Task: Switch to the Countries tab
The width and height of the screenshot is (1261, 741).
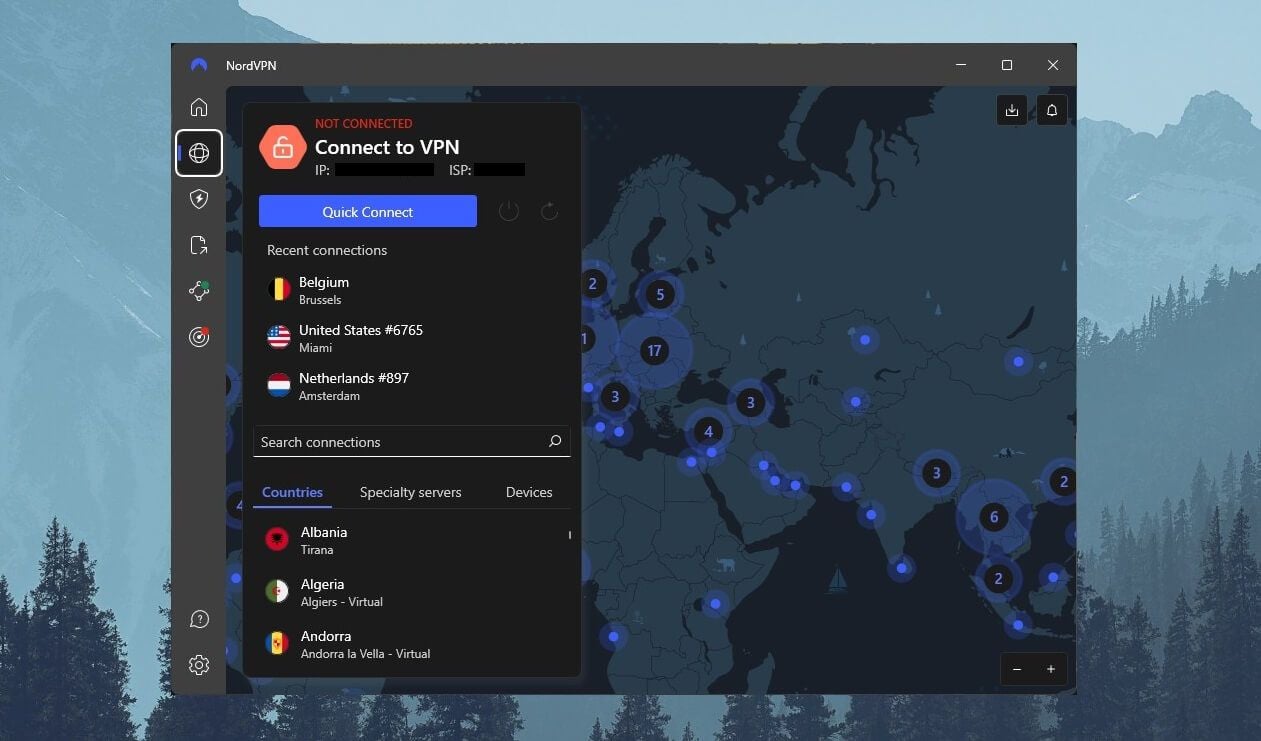Action: tap(292, 492)
